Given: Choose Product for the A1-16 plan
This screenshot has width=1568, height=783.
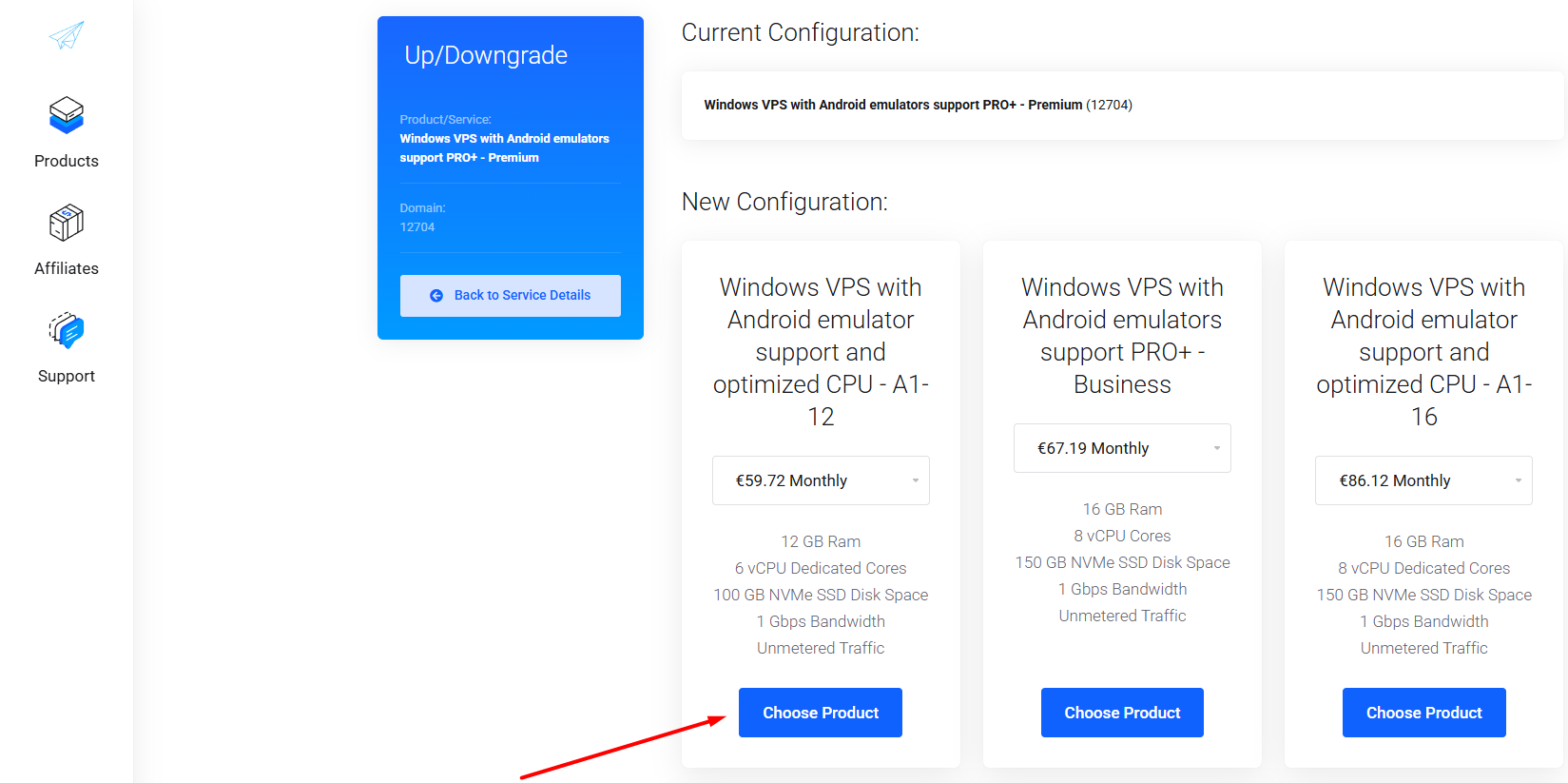Looking at the screenshot, I should (x=1423, y=713).
